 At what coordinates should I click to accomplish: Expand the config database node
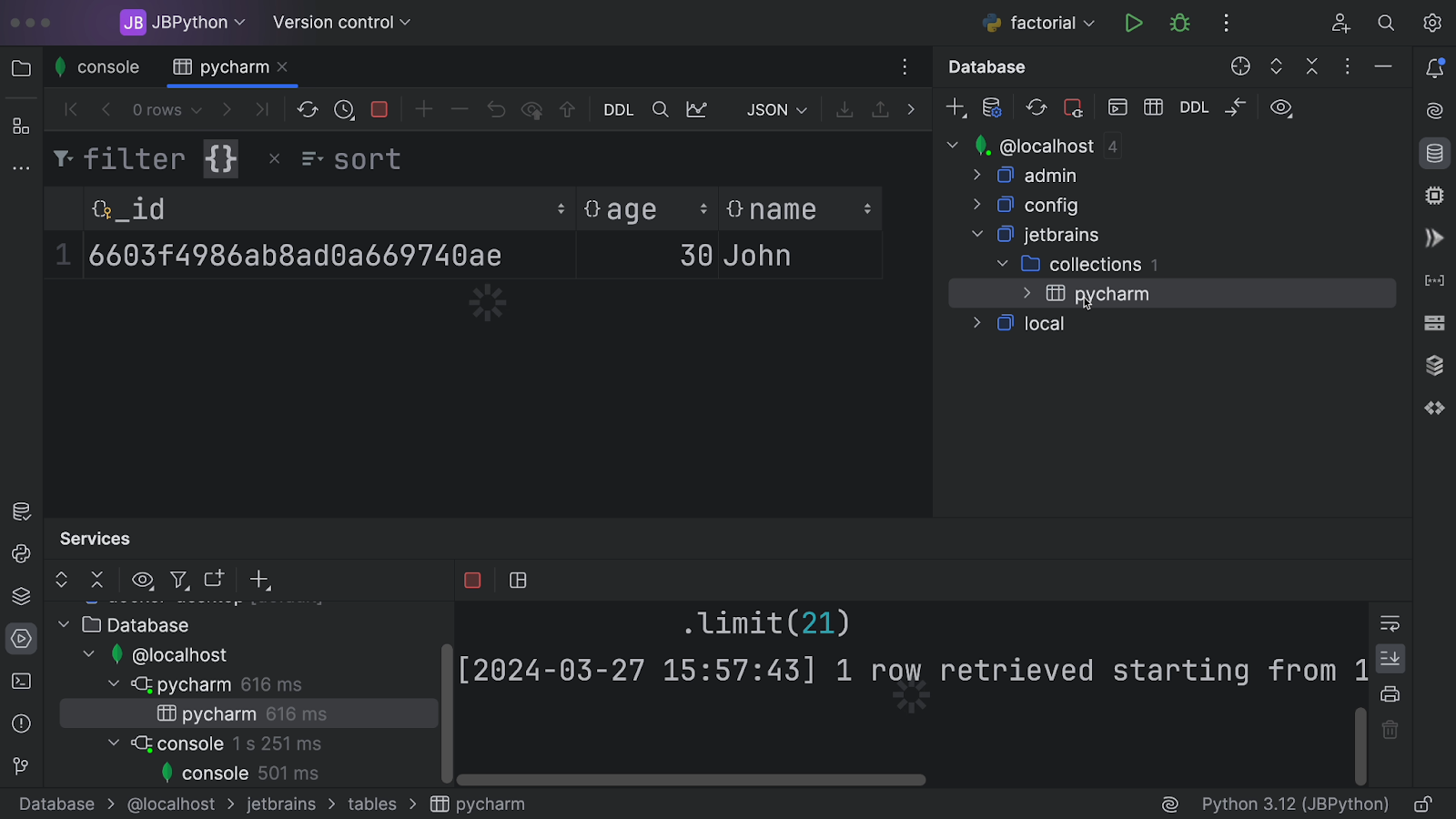point(977,205)
